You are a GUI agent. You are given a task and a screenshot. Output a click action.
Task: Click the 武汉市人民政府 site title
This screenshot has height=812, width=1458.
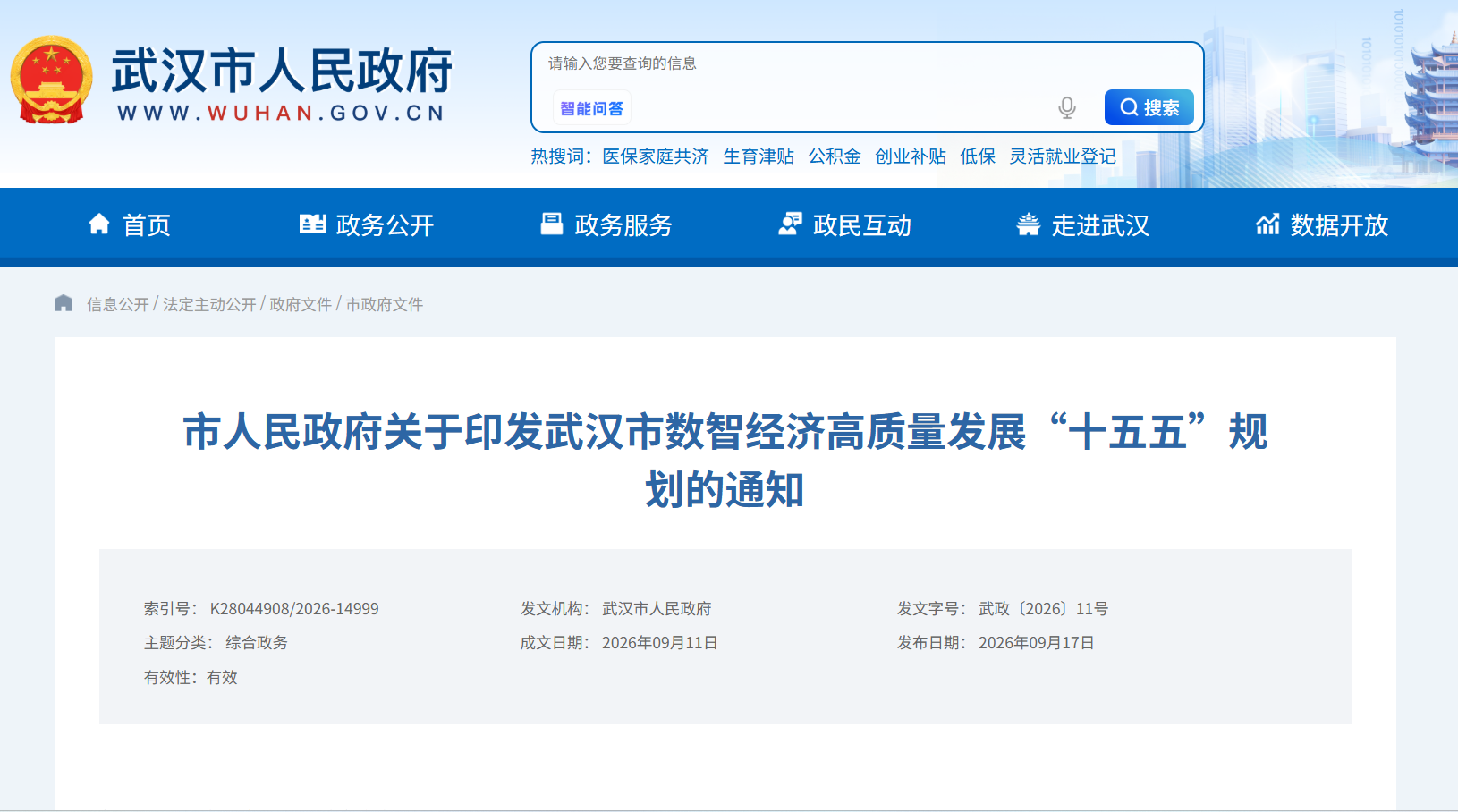tap(282, 70)
